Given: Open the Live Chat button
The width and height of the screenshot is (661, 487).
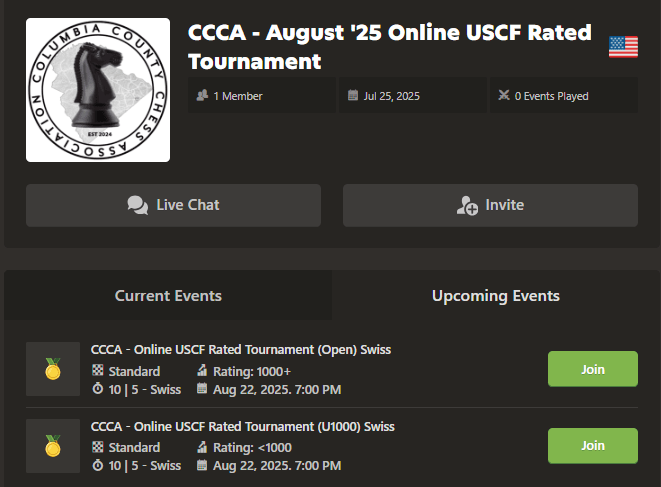Looking at the screenshot, I should point(173,205).
